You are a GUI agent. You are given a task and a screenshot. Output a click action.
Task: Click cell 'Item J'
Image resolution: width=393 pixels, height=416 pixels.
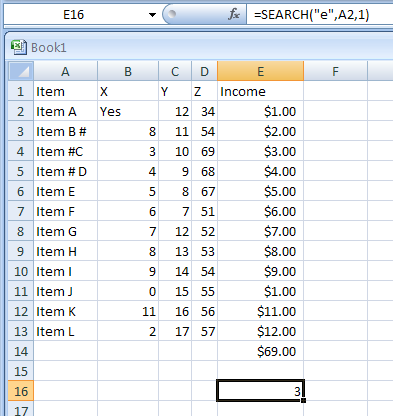click(65, 291)
